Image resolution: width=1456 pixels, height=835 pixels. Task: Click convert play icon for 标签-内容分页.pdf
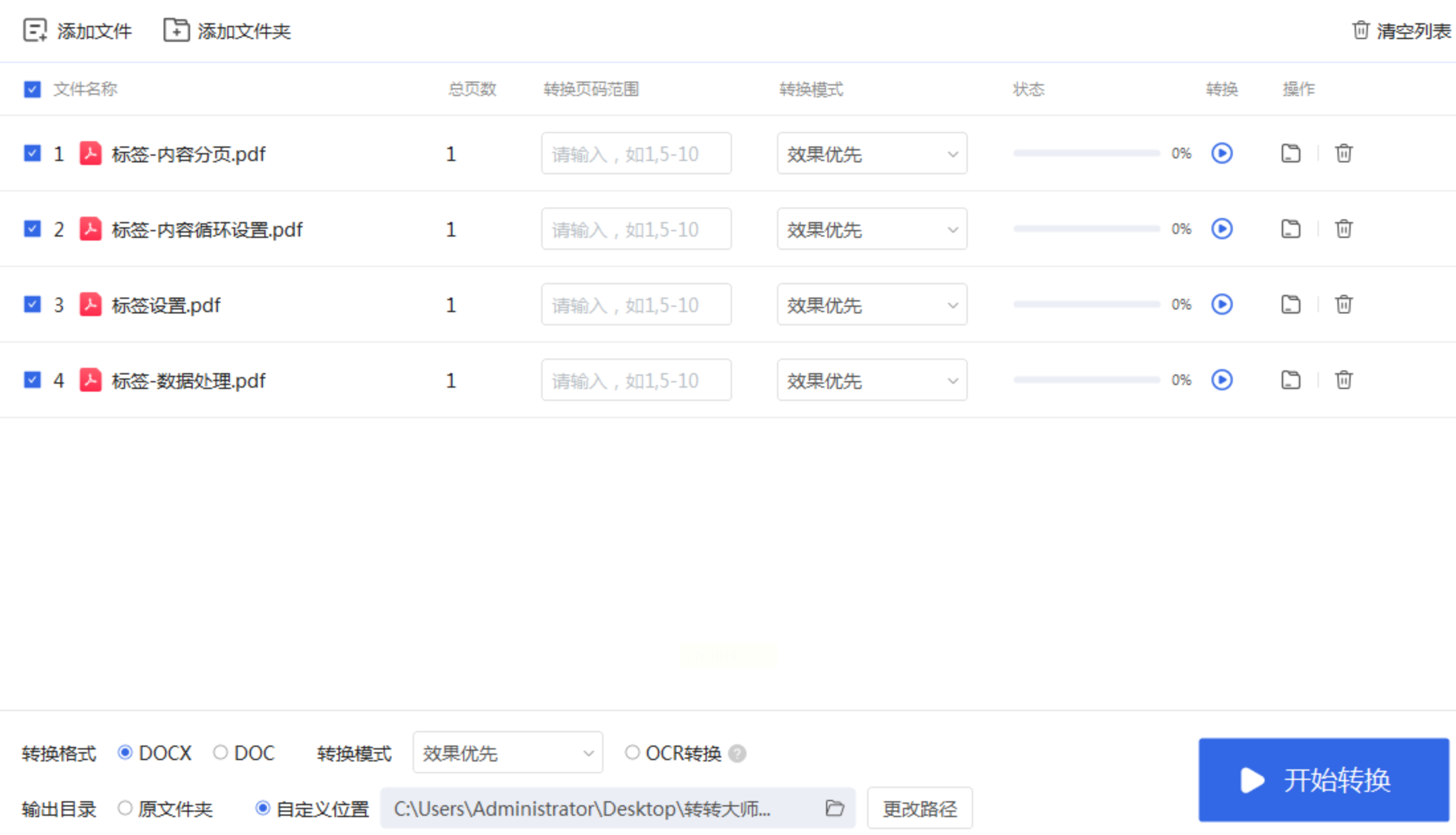point(1222,153)
